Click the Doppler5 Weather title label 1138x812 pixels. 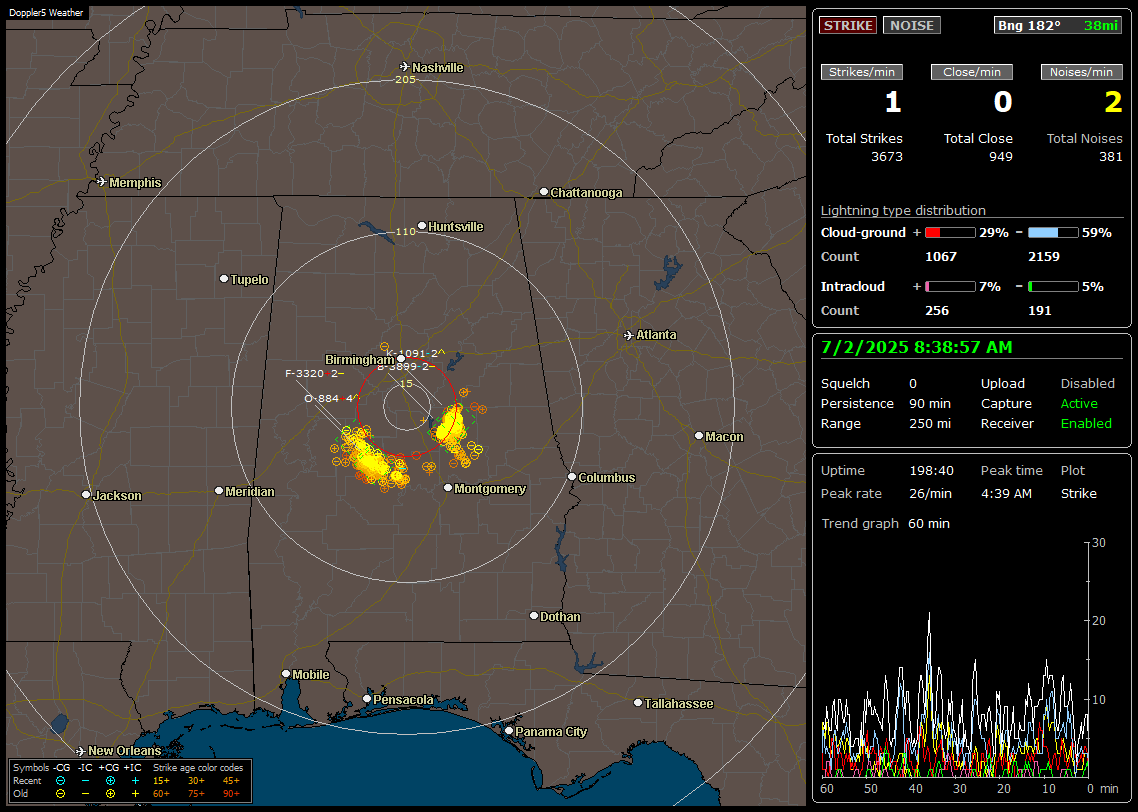(x=46, y=12)
